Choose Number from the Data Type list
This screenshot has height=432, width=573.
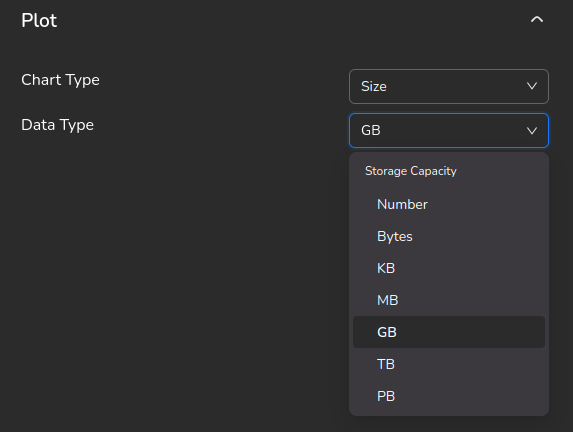coord(449,204)
